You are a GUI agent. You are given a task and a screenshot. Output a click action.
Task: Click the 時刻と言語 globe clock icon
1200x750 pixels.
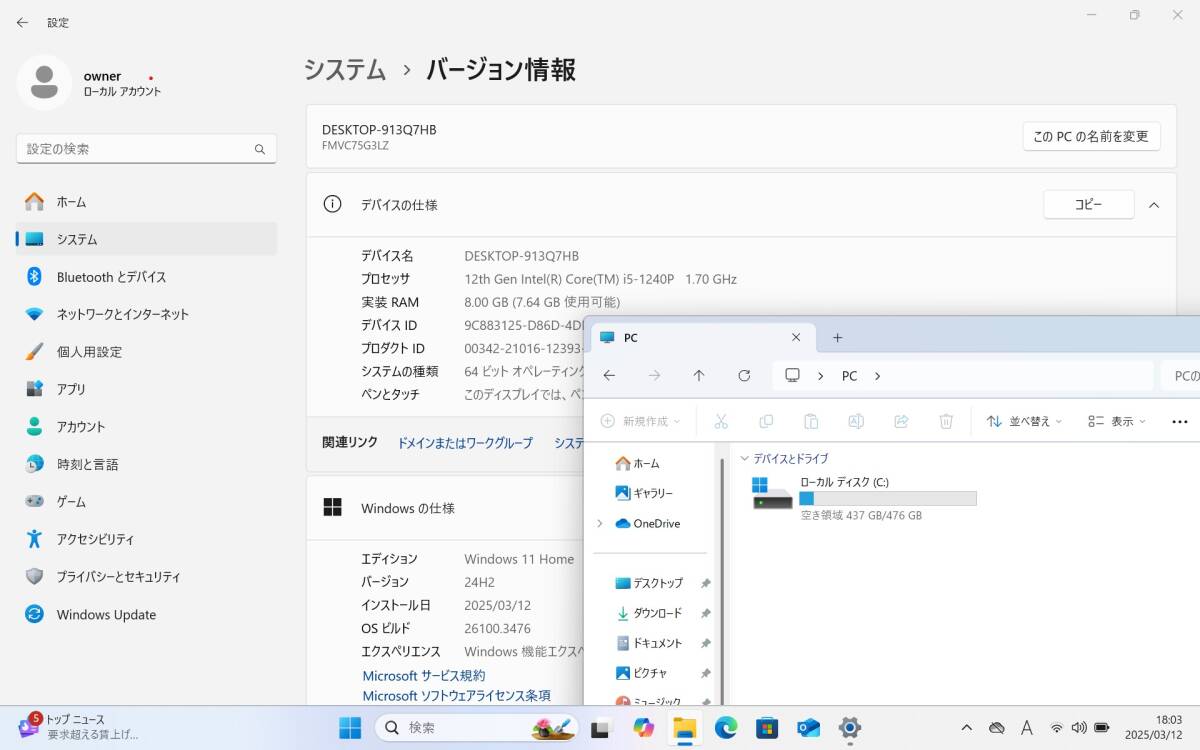pos(35,464)
